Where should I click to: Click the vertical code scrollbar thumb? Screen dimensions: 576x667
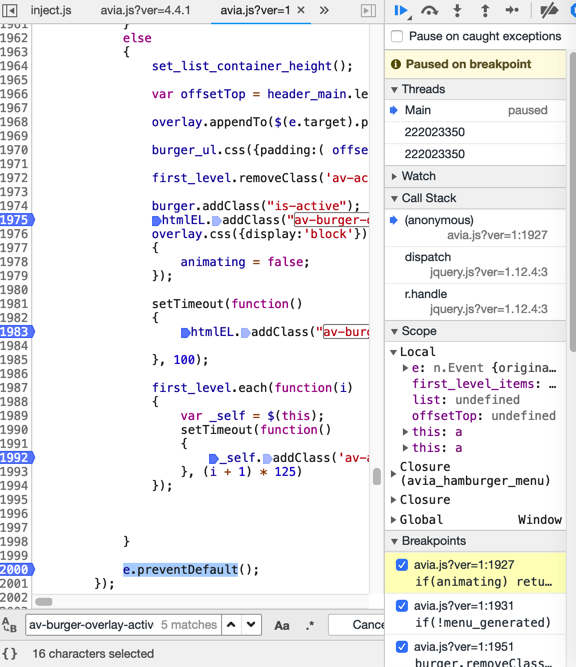pos(376,476)
